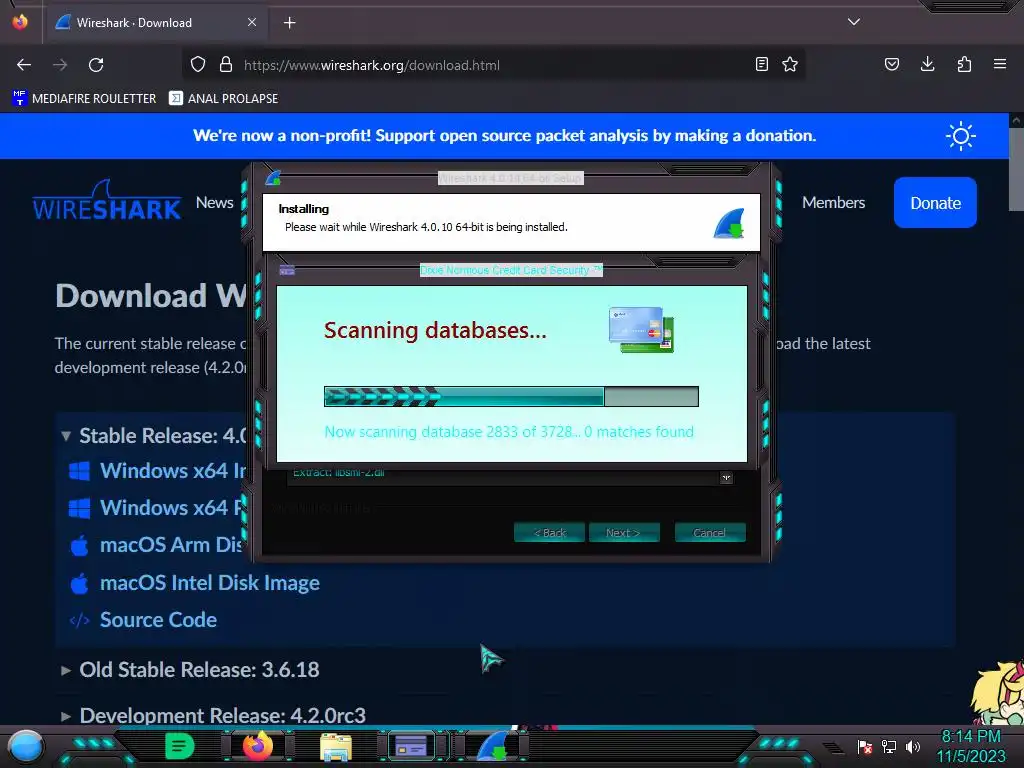Click the non-profit donation banner text

[504, 135]
